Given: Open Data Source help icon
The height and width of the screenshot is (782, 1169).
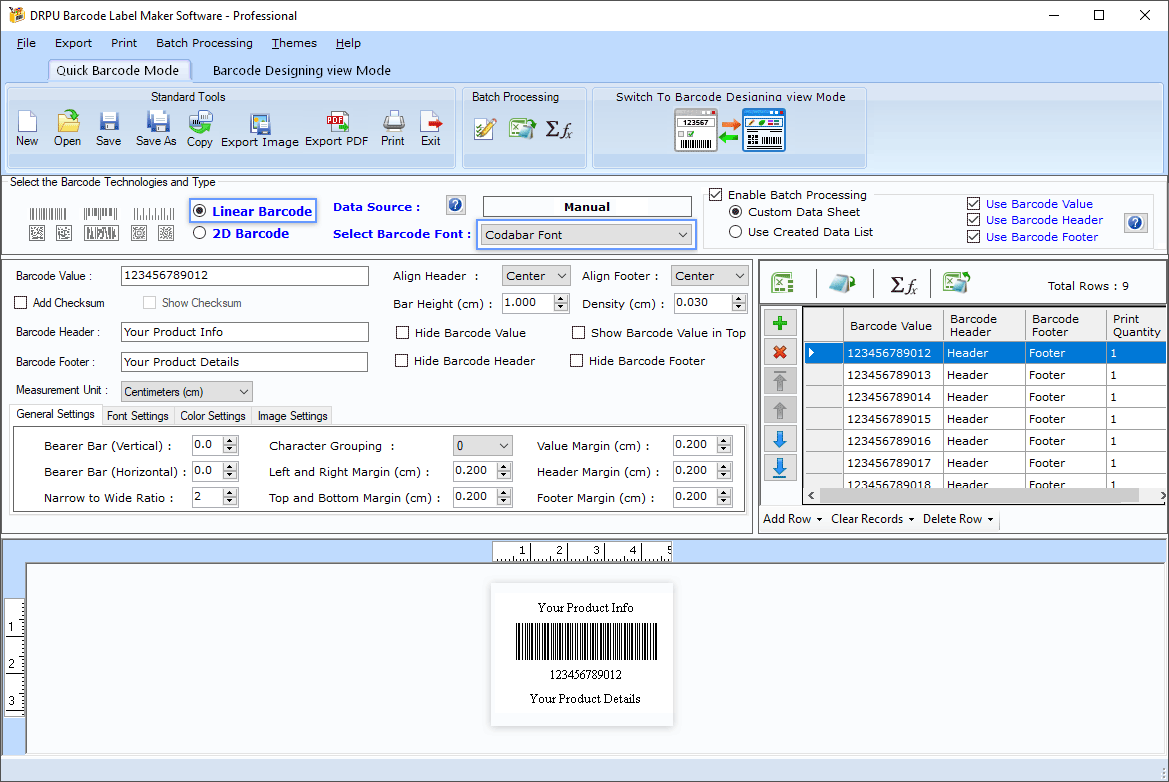Looking at the screenshot, I should [x=456, y=205].
